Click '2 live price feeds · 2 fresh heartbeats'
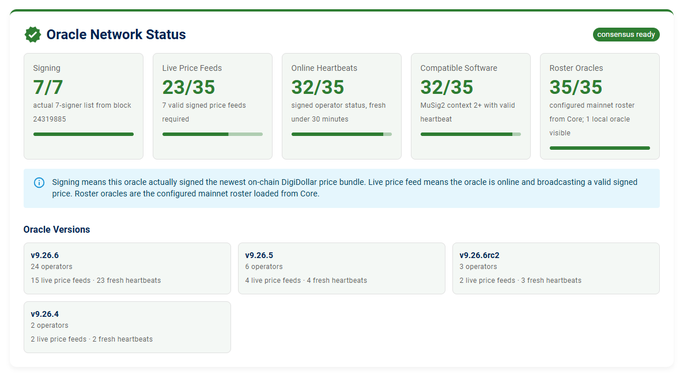Viewport: 680px width, 375px height. 92,339
